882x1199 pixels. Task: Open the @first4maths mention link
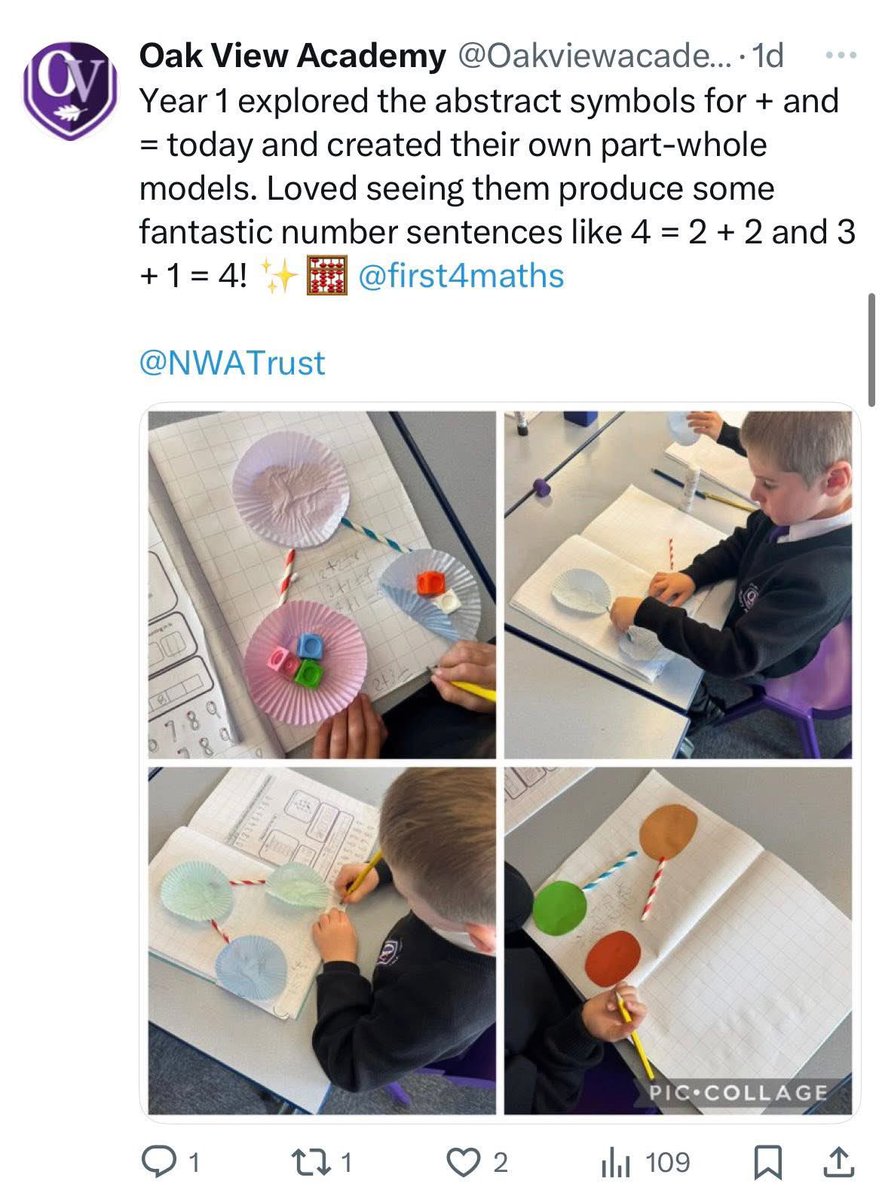click(x=461, y=275)
